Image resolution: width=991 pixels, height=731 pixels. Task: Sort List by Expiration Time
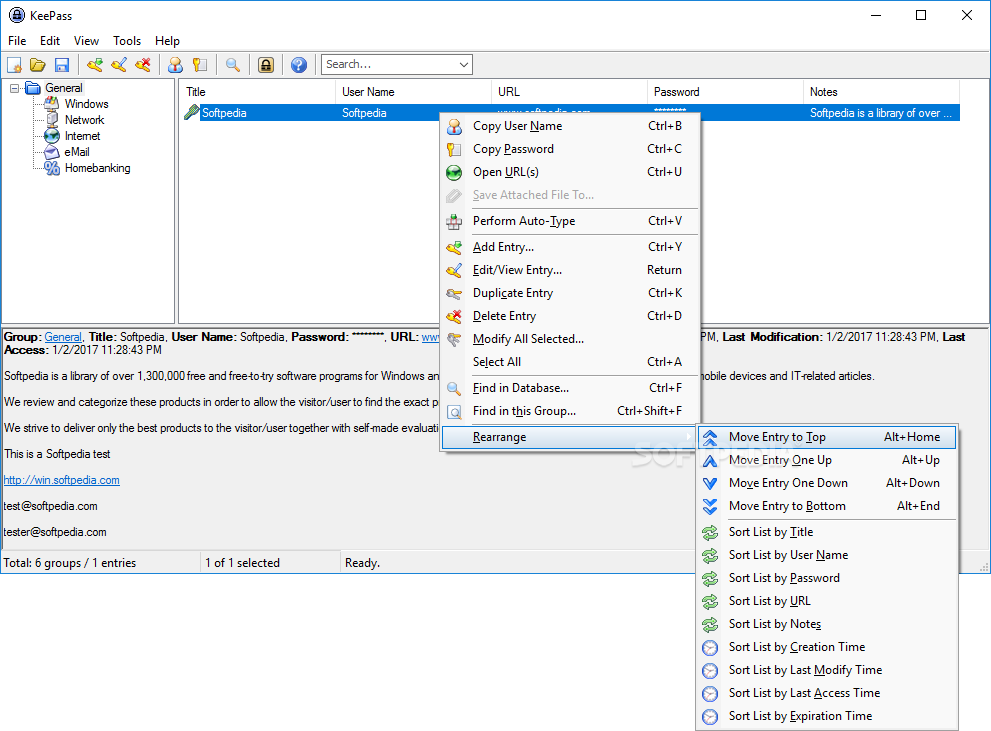click(827, 716)
